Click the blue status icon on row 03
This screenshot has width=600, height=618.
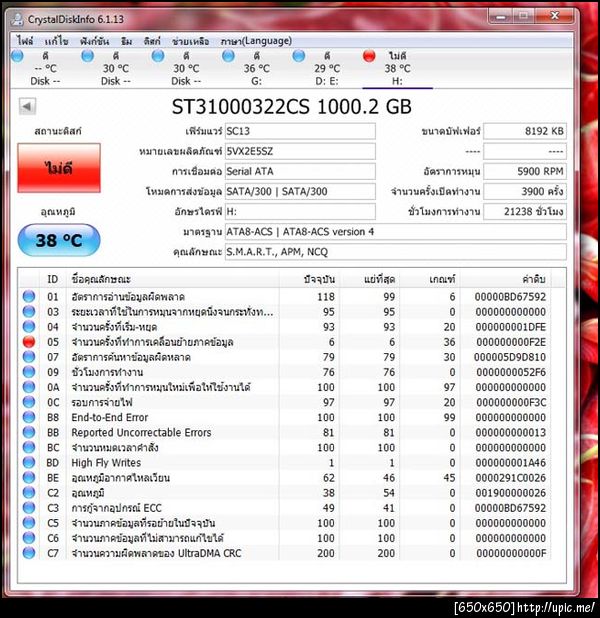29,311
